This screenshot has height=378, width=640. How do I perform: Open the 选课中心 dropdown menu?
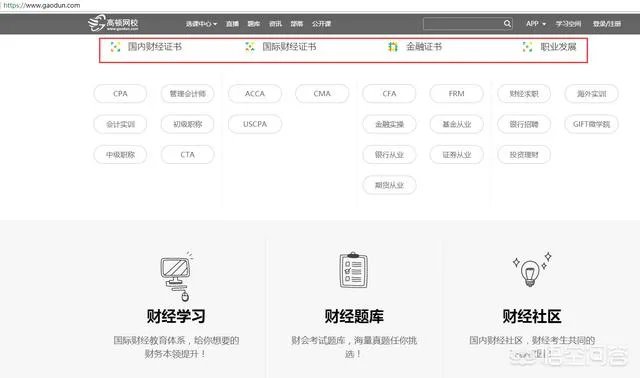click(x=201, y=24)
